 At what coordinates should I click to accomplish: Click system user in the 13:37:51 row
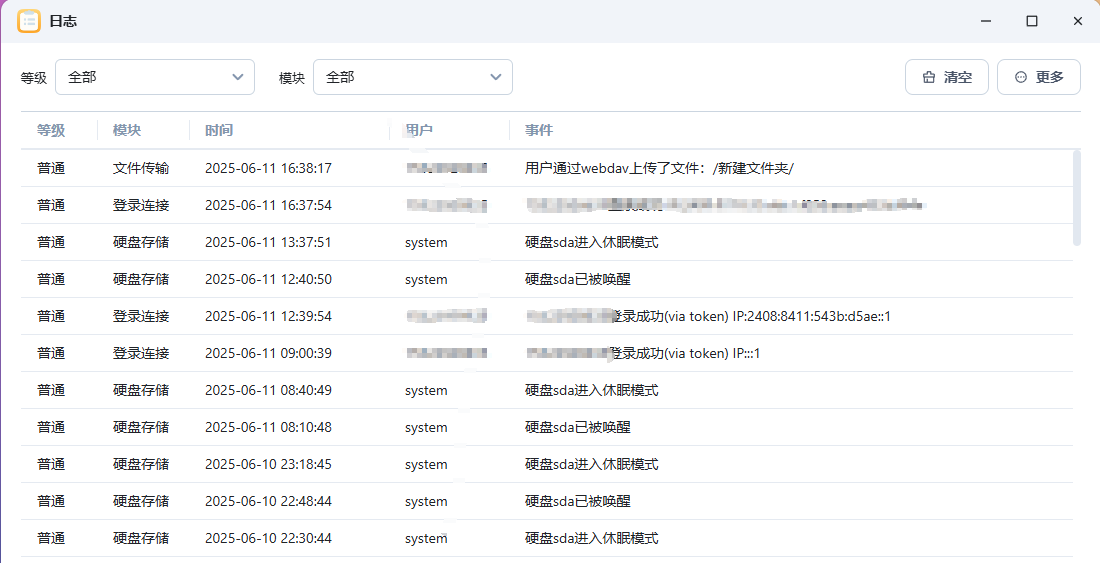pos(426,243)
